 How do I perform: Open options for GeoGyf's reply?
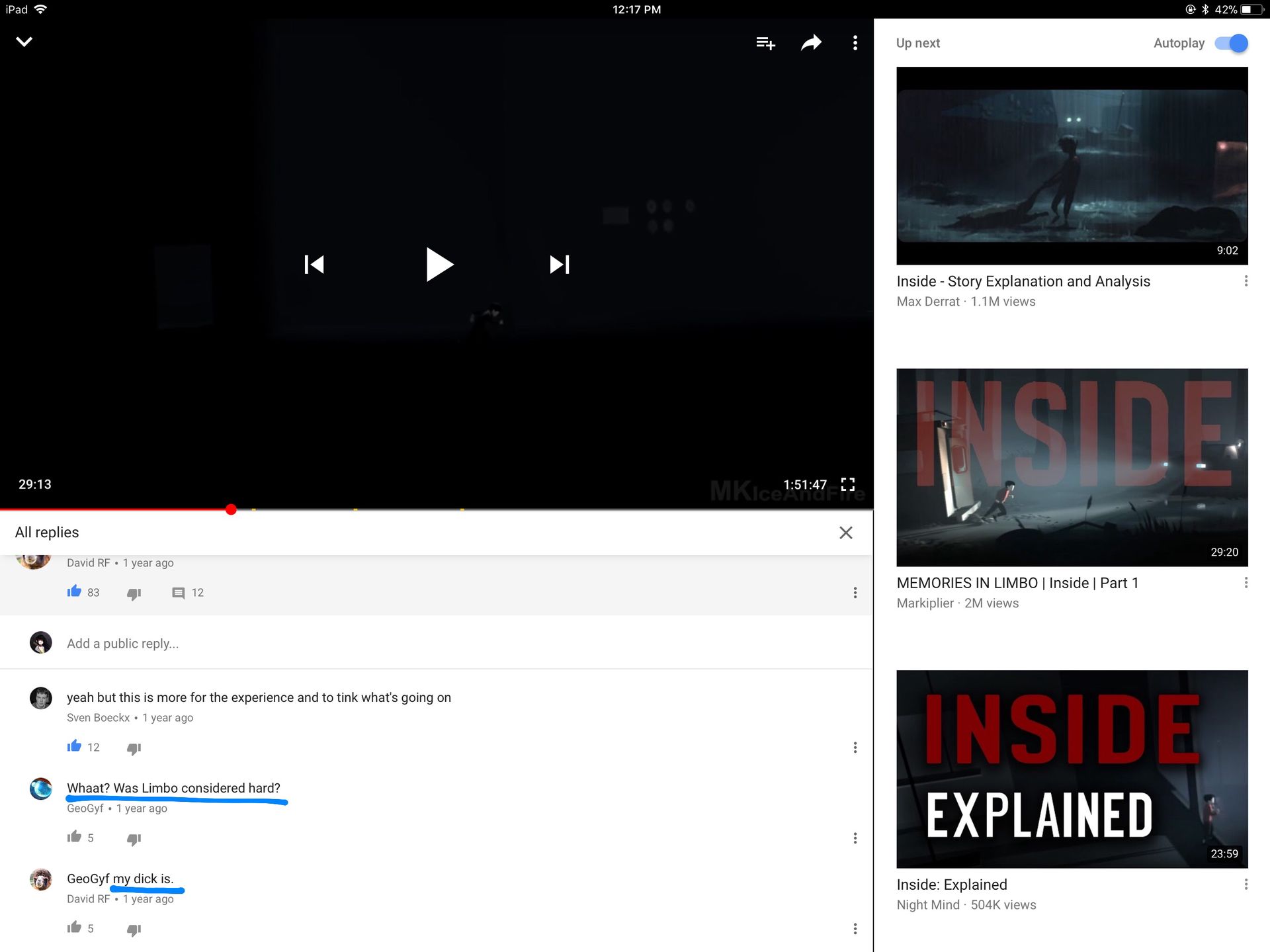tap(855, 838)
